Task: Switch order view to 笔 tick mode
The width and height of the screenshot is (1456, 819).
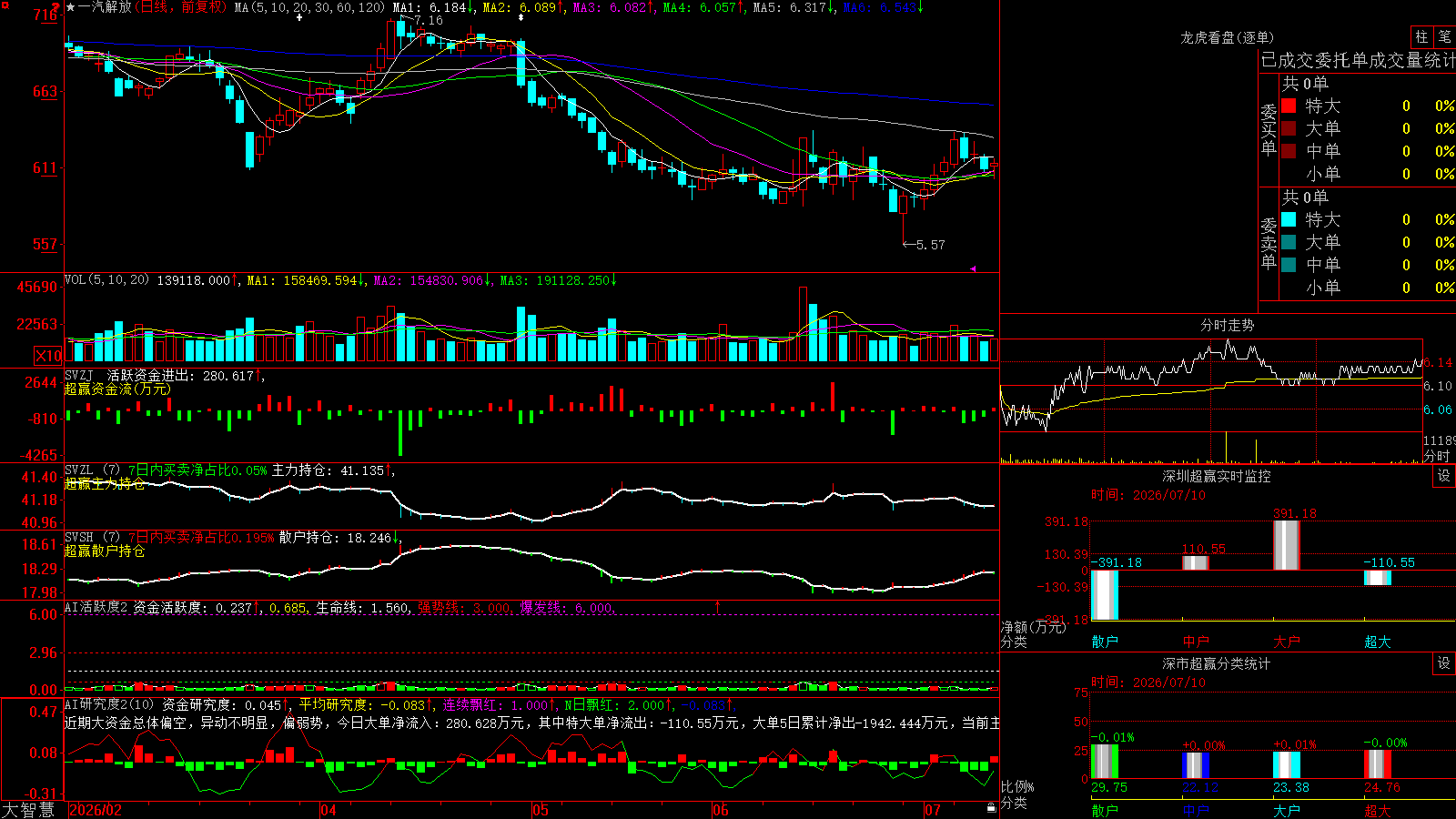Action: [x=1444, y=37]
